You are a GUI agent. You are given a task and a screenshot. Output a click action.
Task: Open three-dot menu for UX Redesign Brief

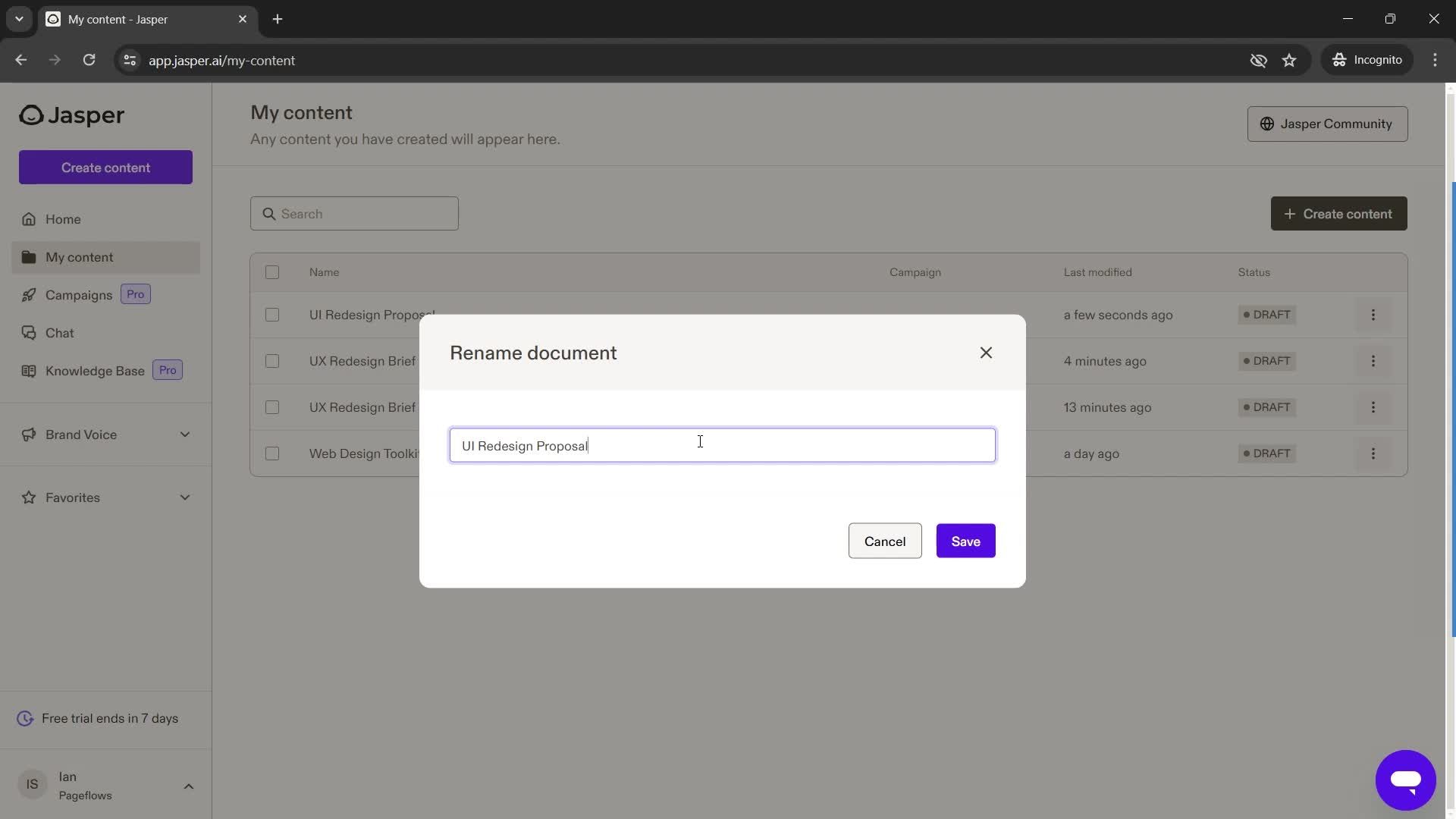pyautogui.click(x=1375, y=361)
